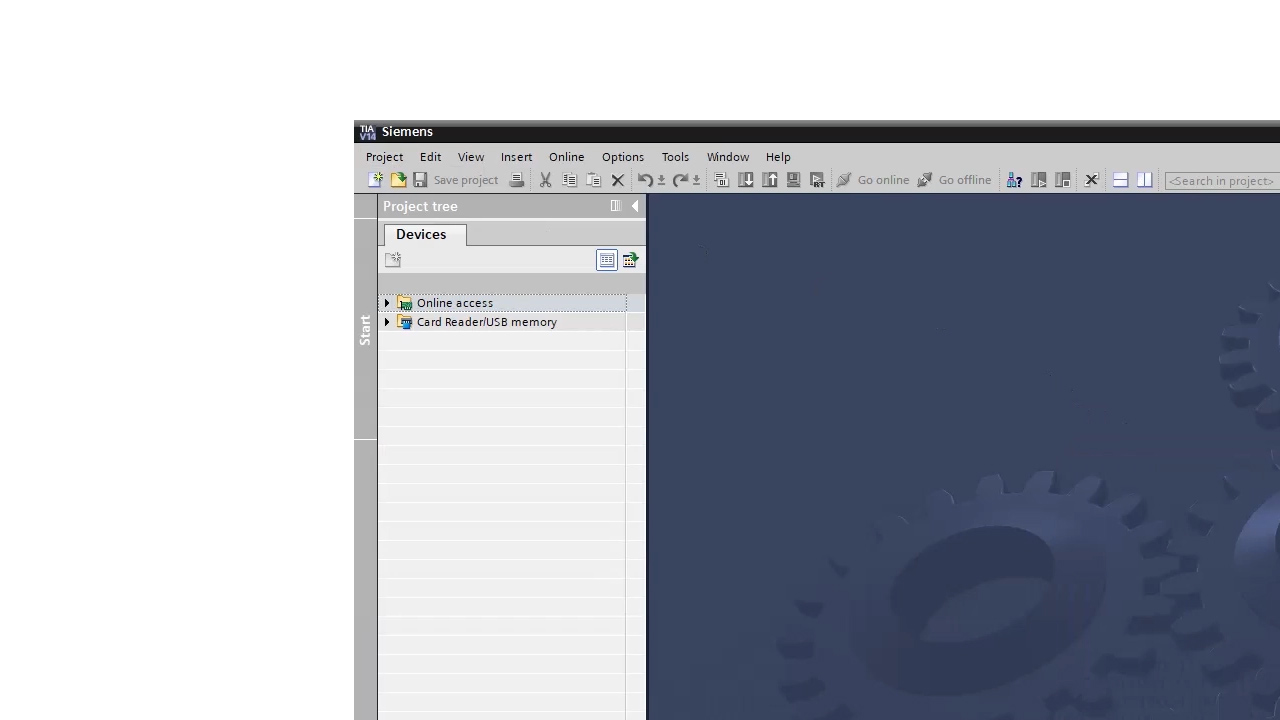Open the Options menu
The width and height of the screenshot is (1280, 720).
pyautogui.click(x=622, y=157)
